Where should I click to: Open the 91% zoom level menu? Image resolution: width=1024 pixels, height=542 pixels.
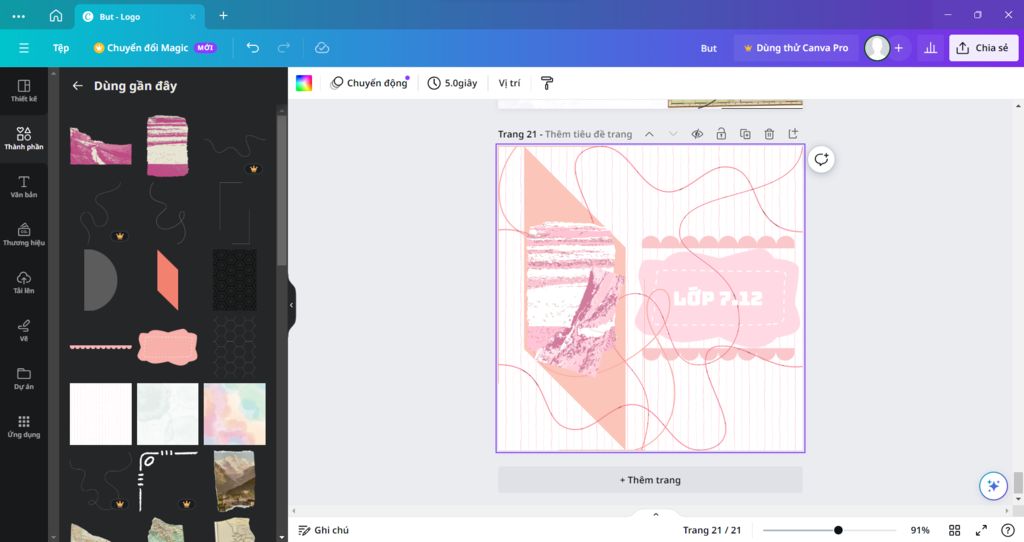[x=920, y=530]
